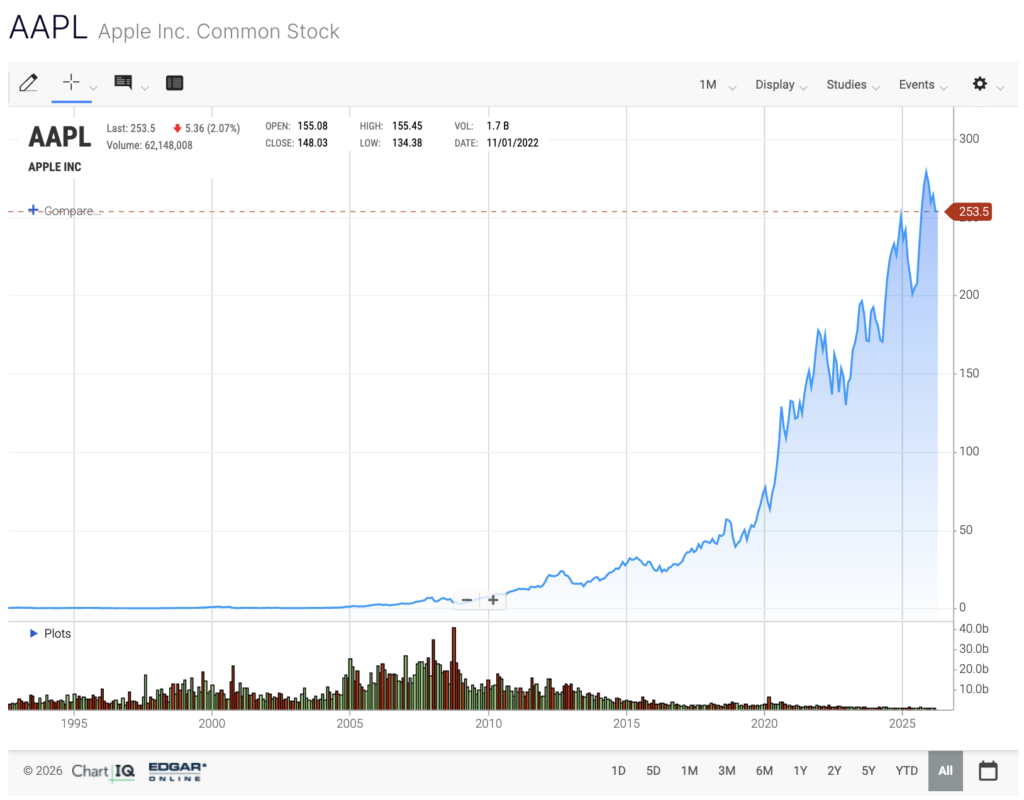Click the LOW 134.38 value

pos(407,143)
